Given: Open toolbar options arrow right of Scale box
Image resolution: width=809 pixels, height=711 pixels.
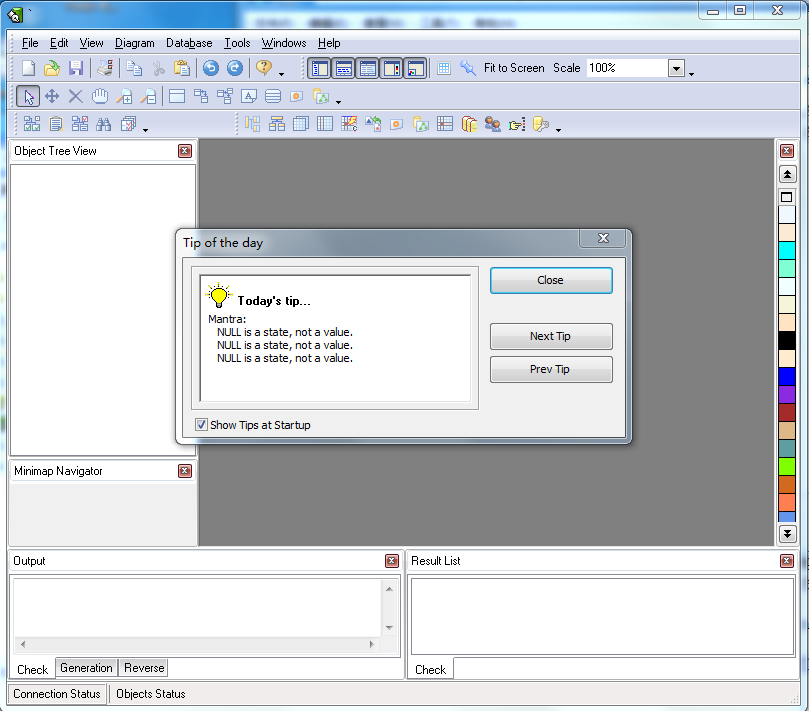Looking at the screenshot, I should [691, 74].
